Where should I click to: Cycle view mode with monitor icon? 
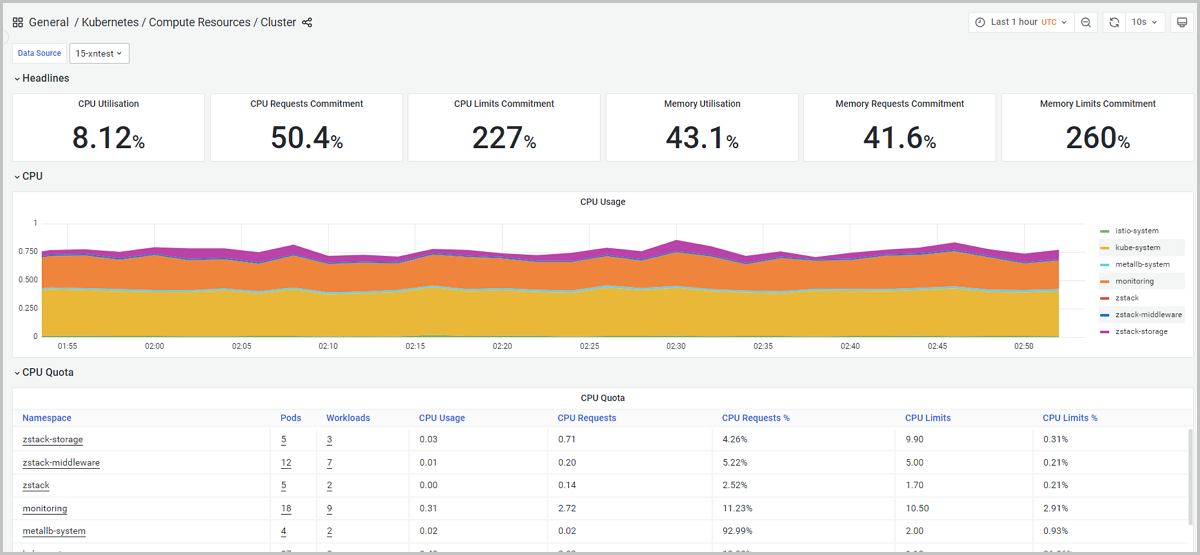(x=1182, y=22)
